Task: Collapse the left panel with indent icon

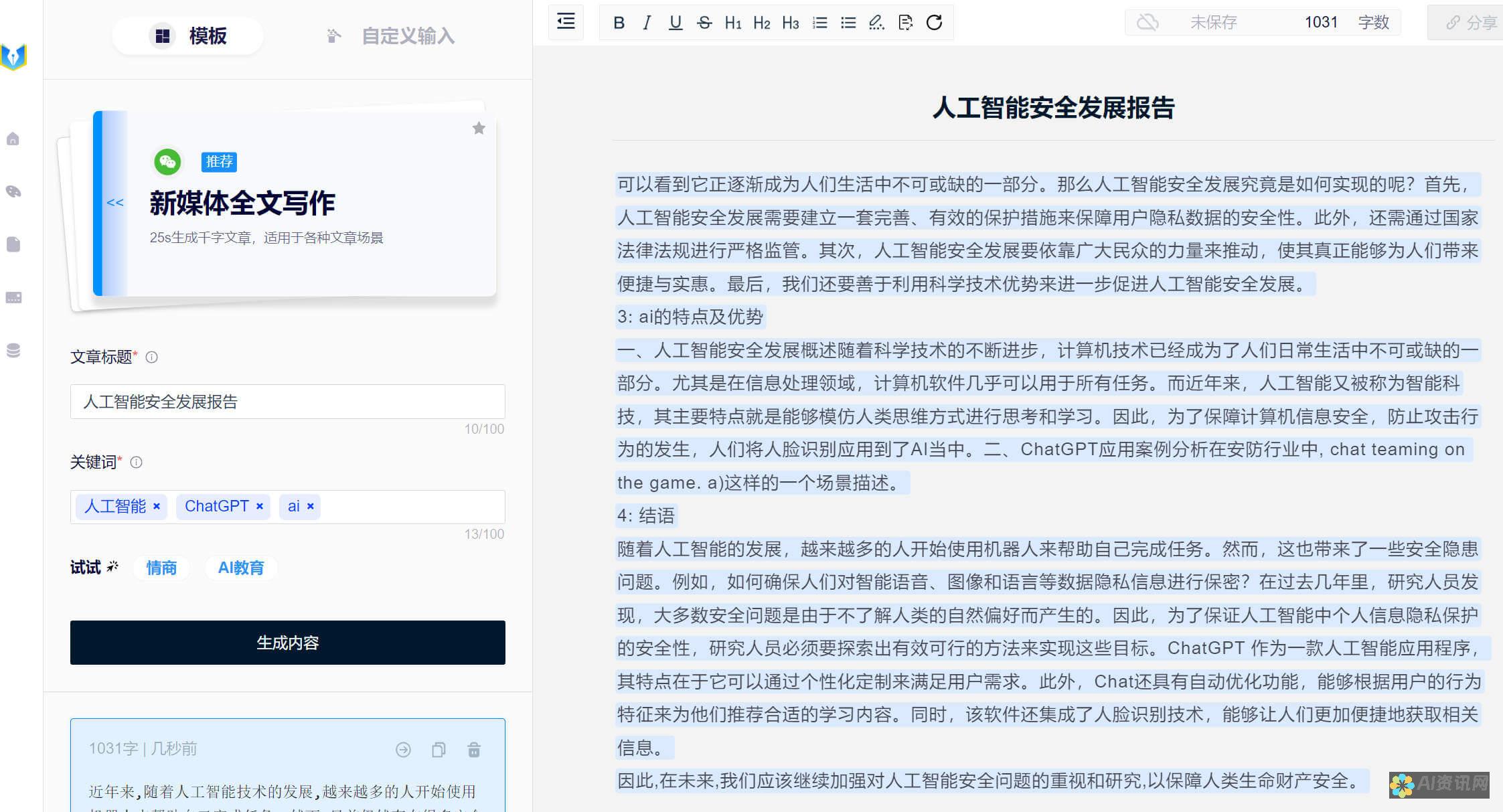Action: coord(566,21)
